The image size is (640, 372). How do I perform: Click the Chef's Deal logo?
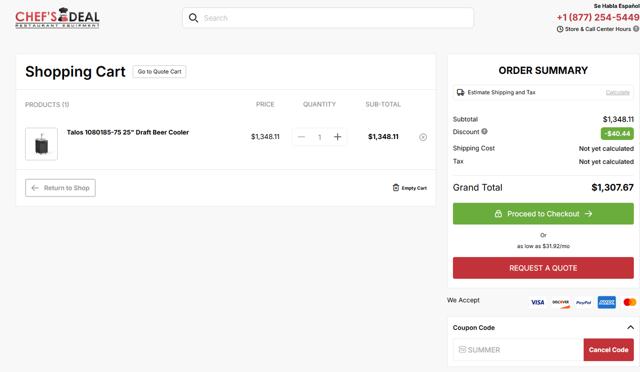pos(57,18)
